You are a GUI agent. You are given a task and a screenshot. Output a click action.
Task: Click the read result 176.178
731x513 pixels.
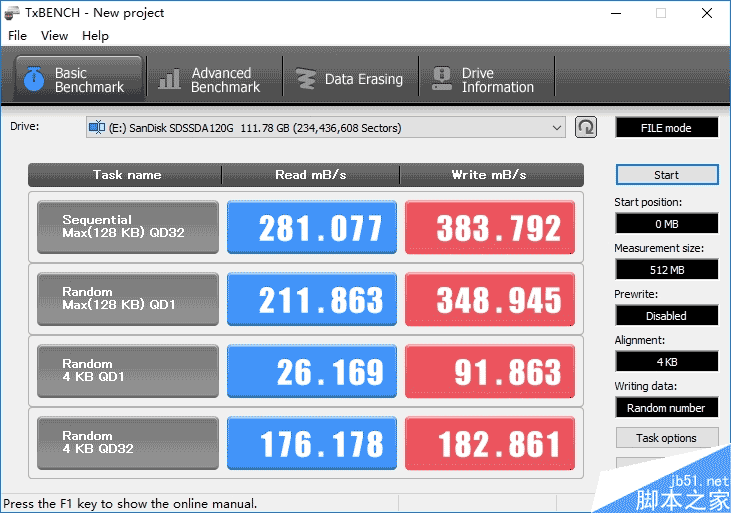pyautogui.click(x=312, y=443)
